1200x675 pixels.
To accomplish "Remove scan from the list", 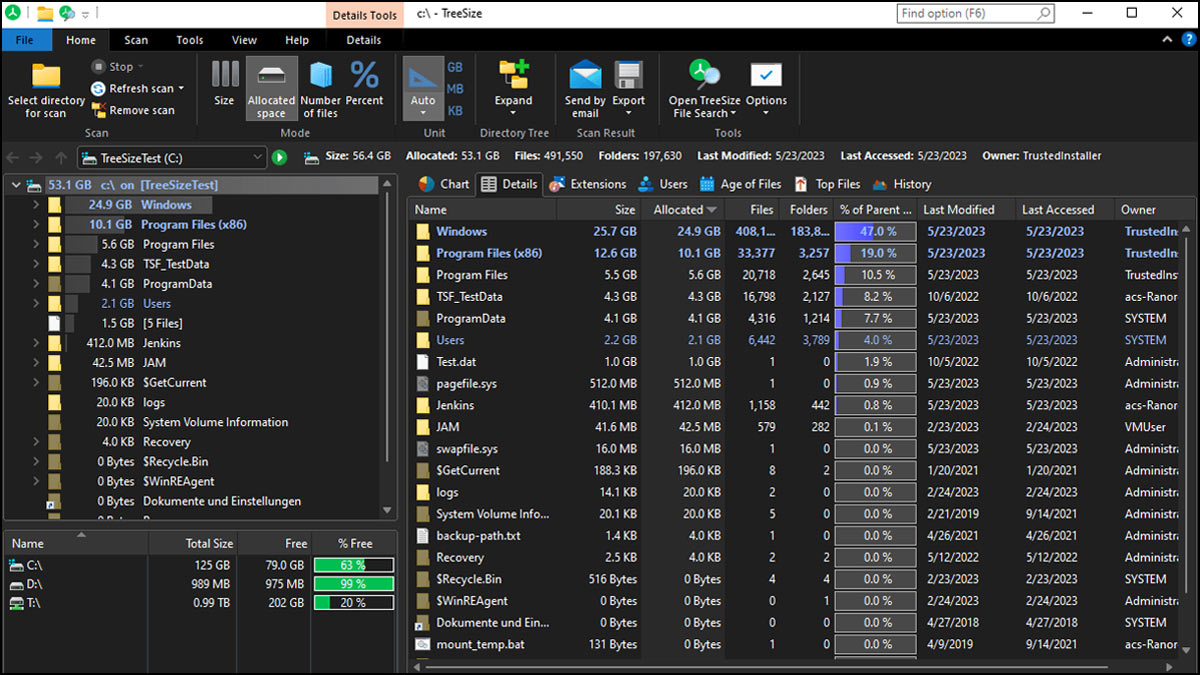I will tap(132, 110).
